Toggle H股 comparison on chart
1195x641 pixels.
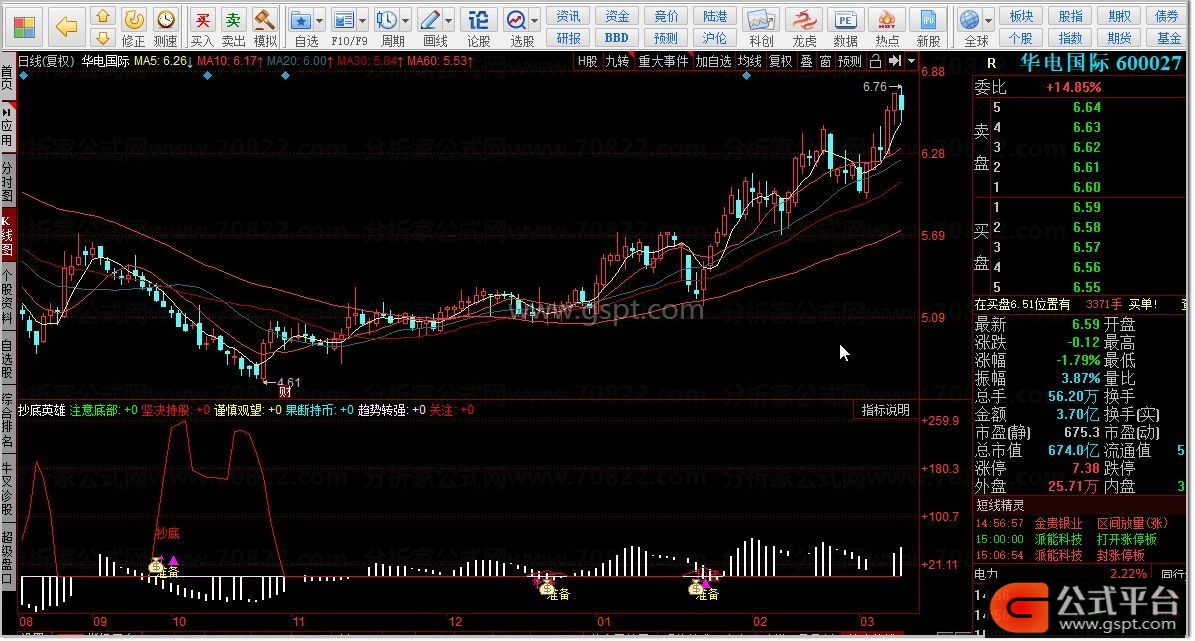(x=588, y=61)
